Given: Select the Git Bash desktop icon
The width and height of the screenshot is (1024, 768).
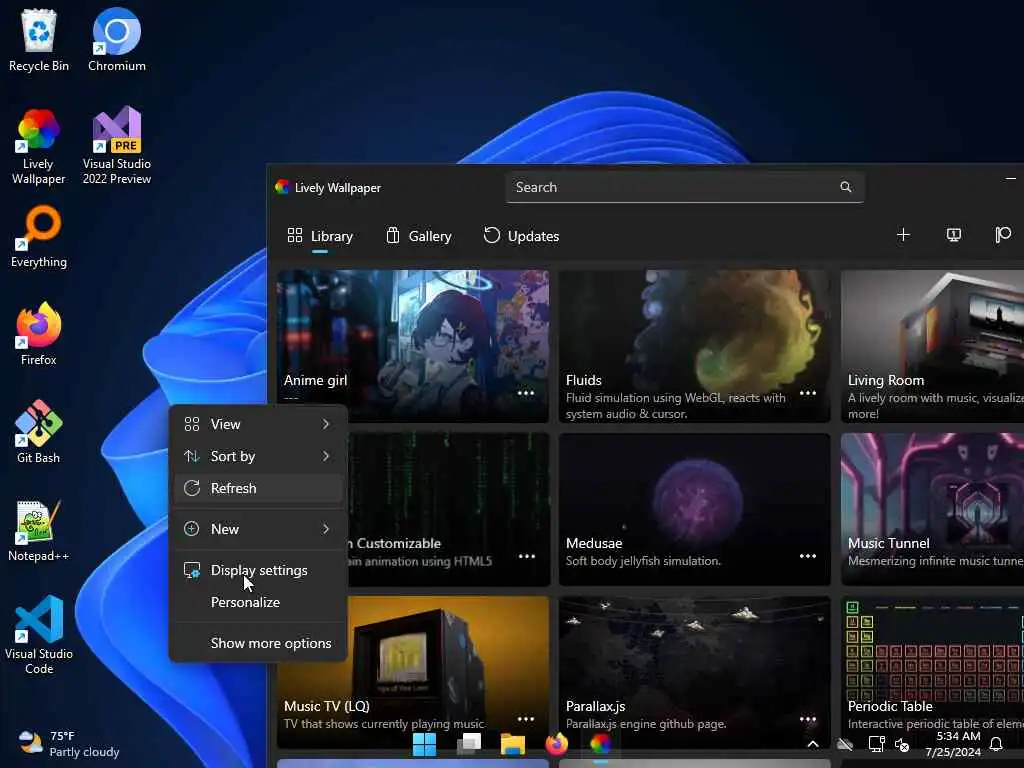Looking at the screenshot, I should pos(39,432).
